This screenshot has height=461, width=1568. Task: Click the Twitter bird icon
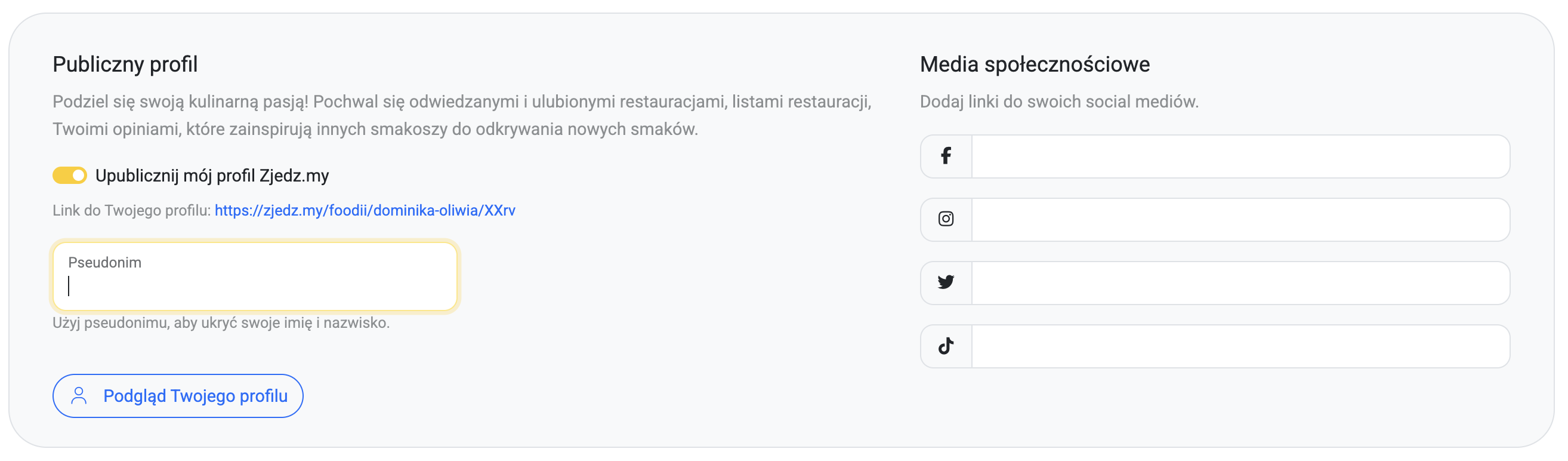click(x=945, y=282)
